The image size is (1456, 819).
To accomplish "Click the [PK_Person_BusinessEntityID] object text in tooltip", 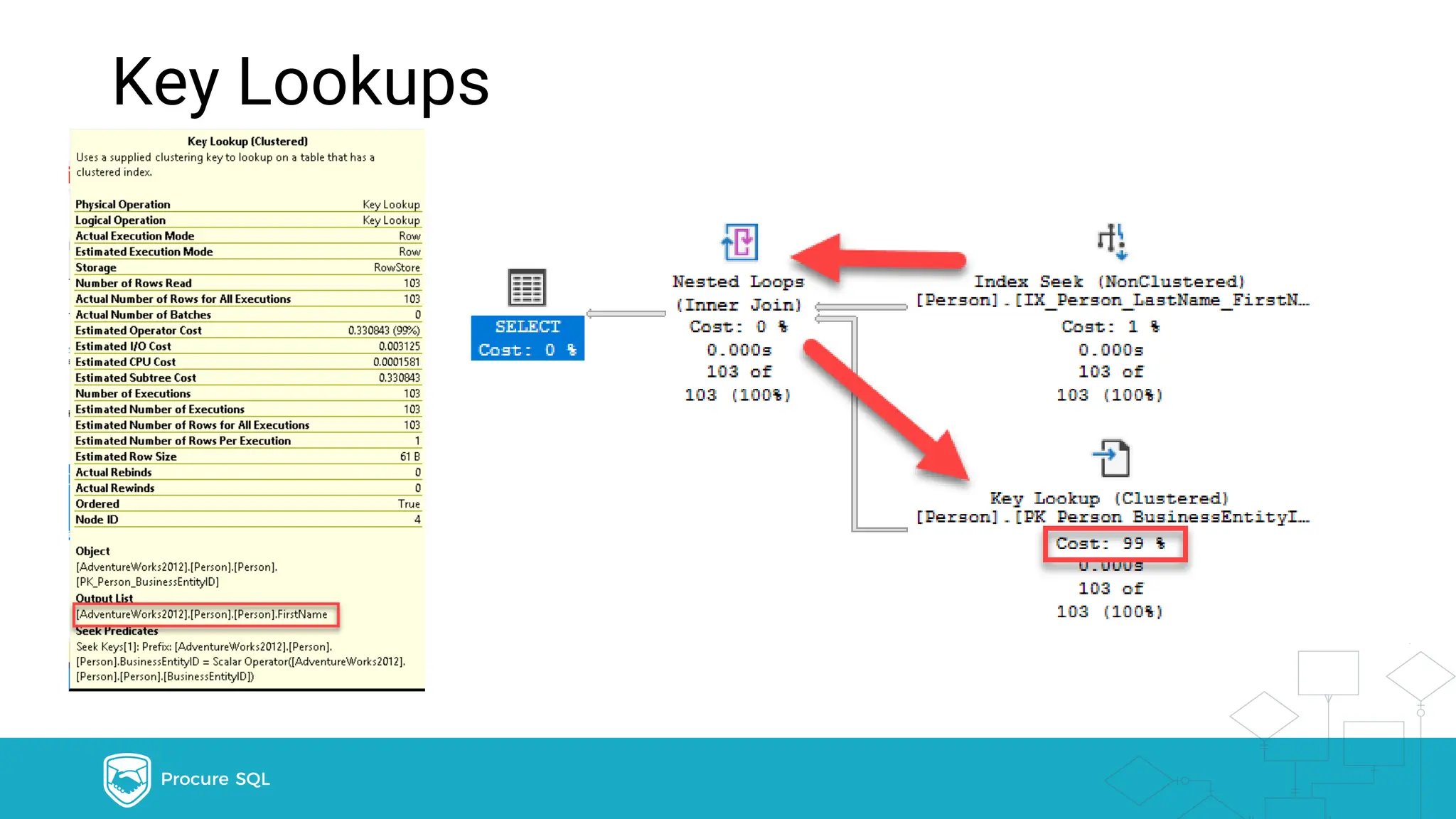I will coord(148,582).
